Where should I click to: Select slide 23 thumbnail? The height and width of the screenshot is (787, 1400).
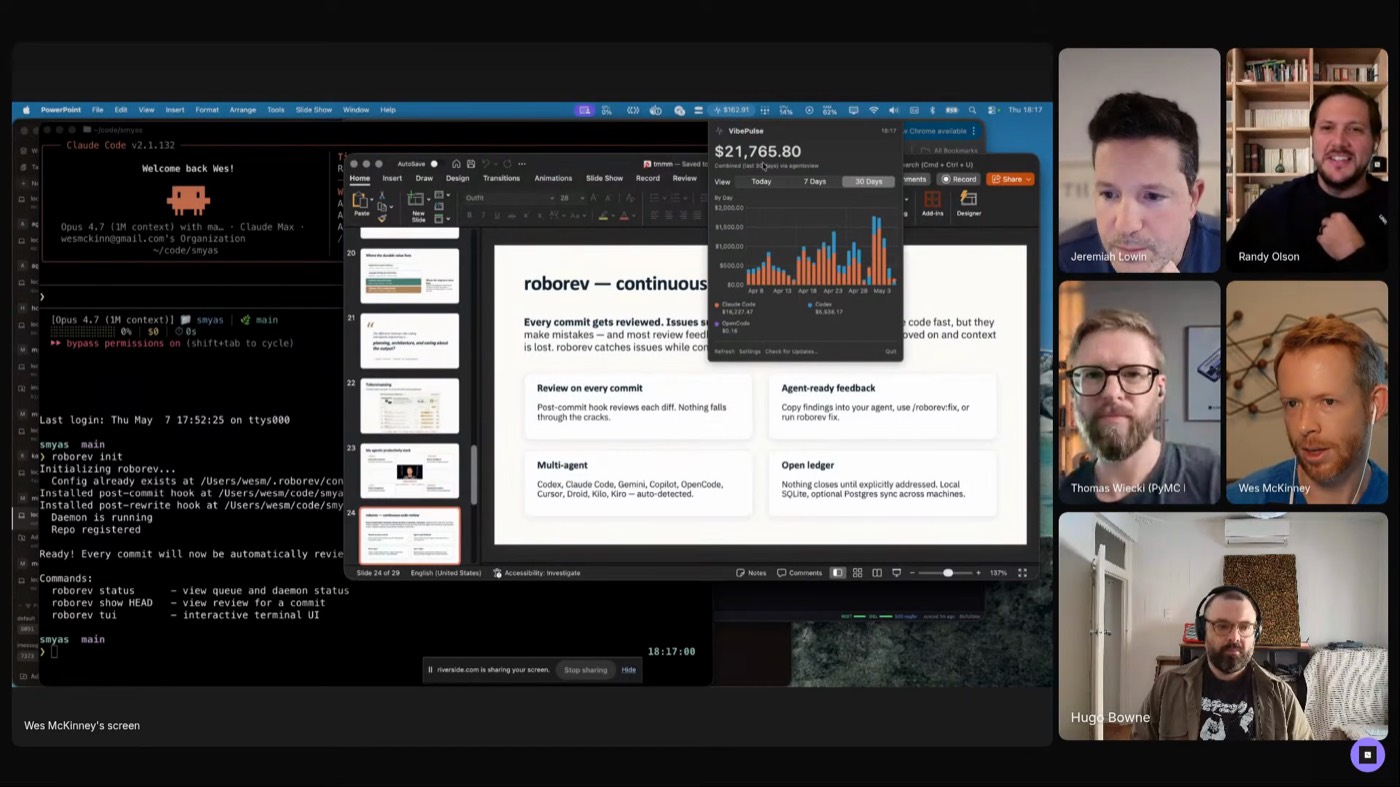tap(409, 470)
